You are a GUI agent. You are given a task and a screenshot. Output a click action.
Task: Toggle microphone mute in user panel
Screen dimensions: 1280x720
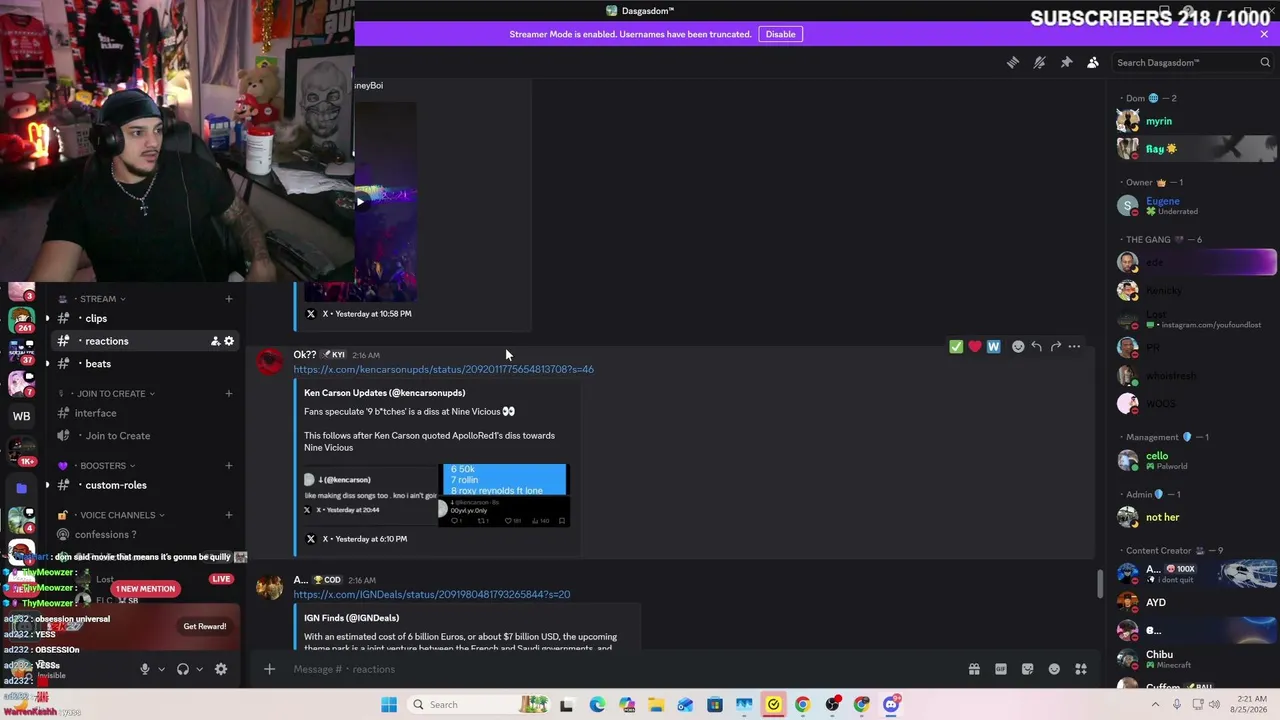coord(145,669)
